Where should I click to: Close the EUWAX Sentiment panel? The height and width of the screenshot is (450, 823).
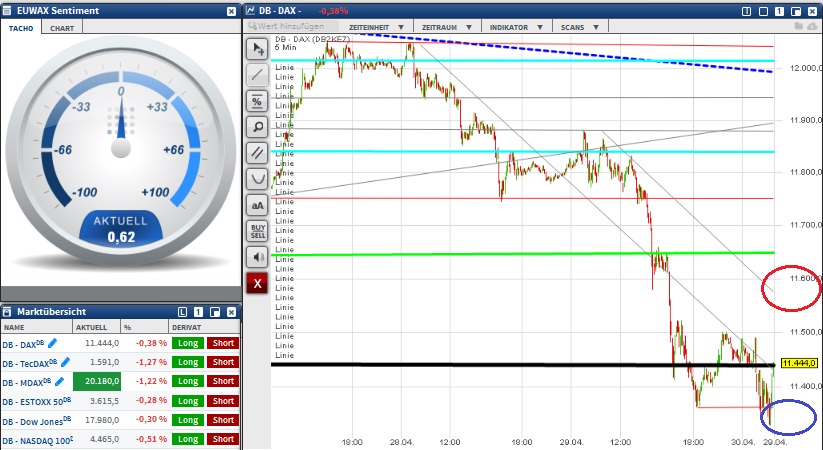(231, 12)
